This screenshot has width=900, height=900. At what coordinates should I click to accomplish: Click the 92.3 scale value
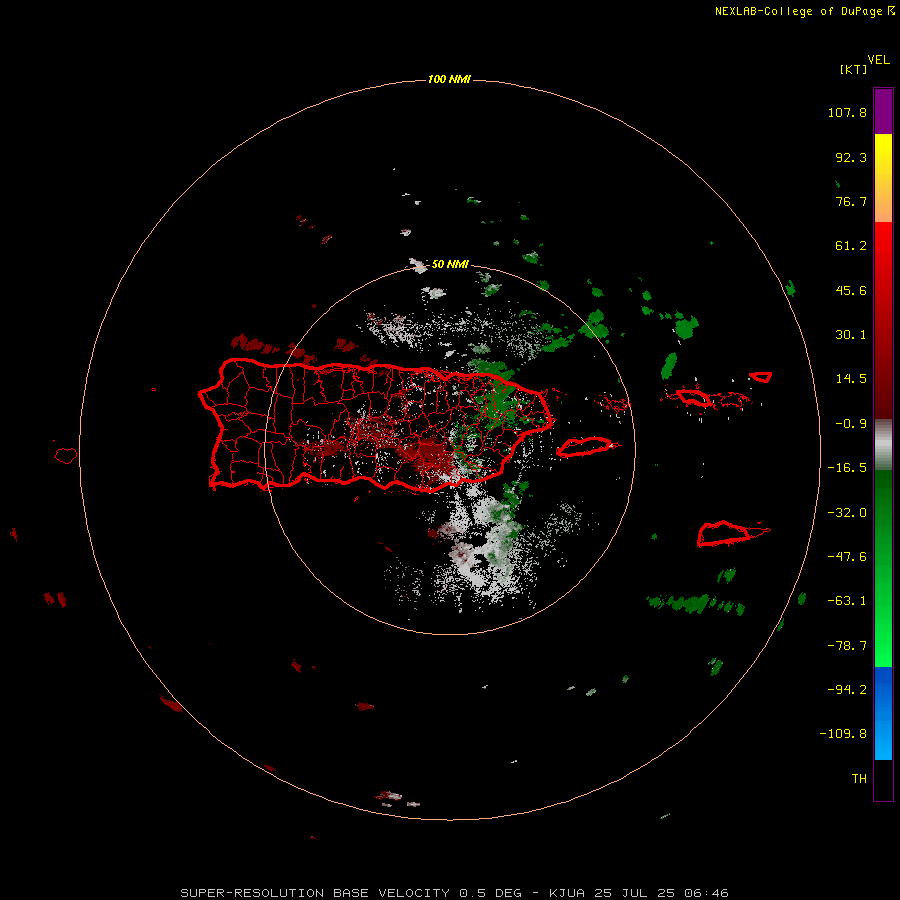click(x=851, y=157)
